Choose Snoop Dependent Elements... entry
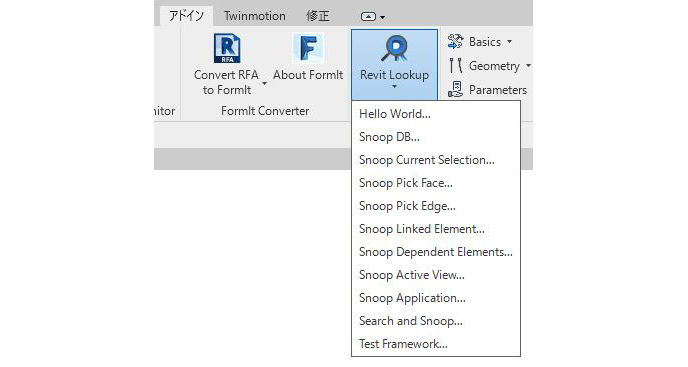688x367 pixels. (x=436, y=252)
